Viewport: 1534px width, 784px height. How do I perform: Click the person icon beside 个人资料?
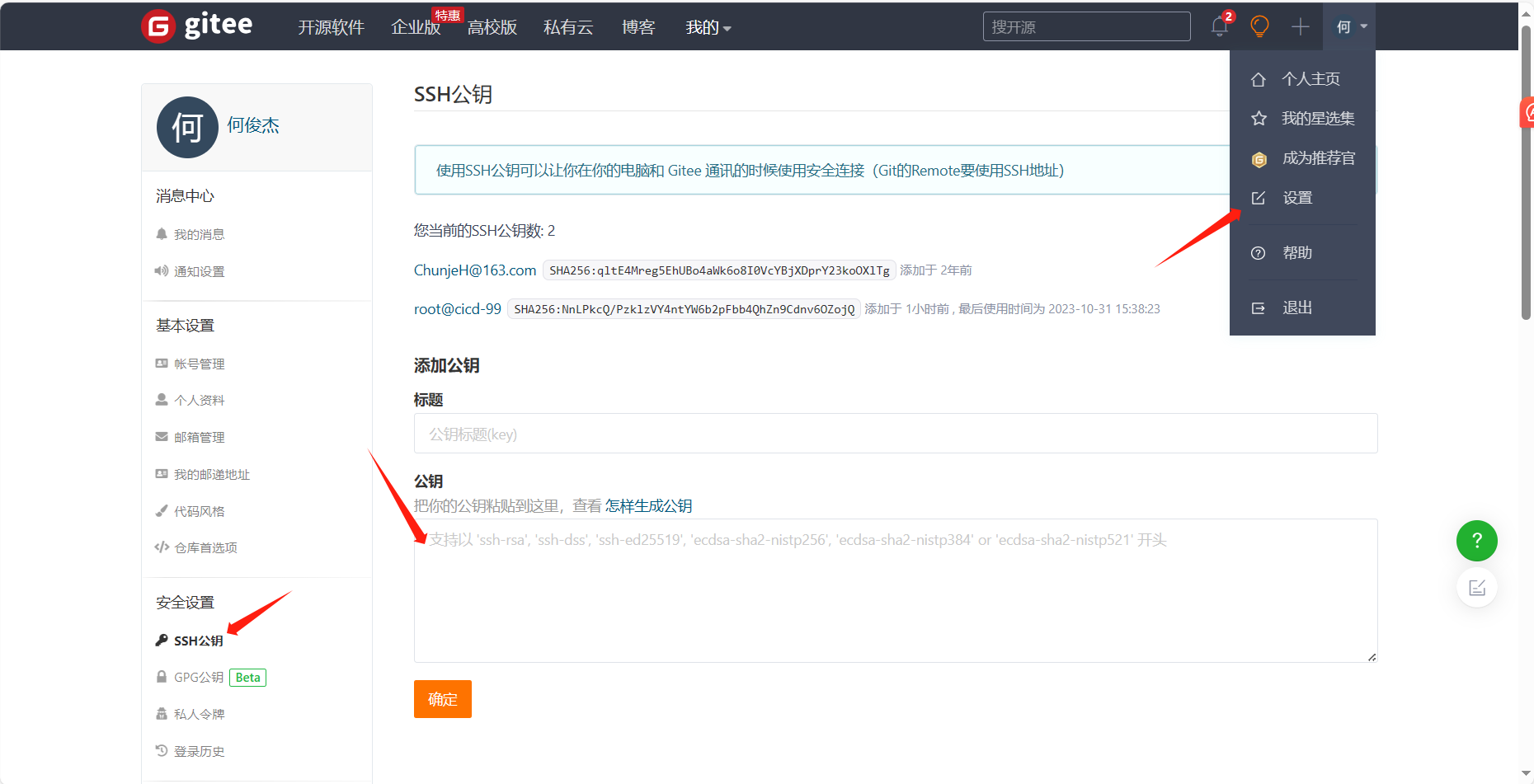tap(162, 400)
